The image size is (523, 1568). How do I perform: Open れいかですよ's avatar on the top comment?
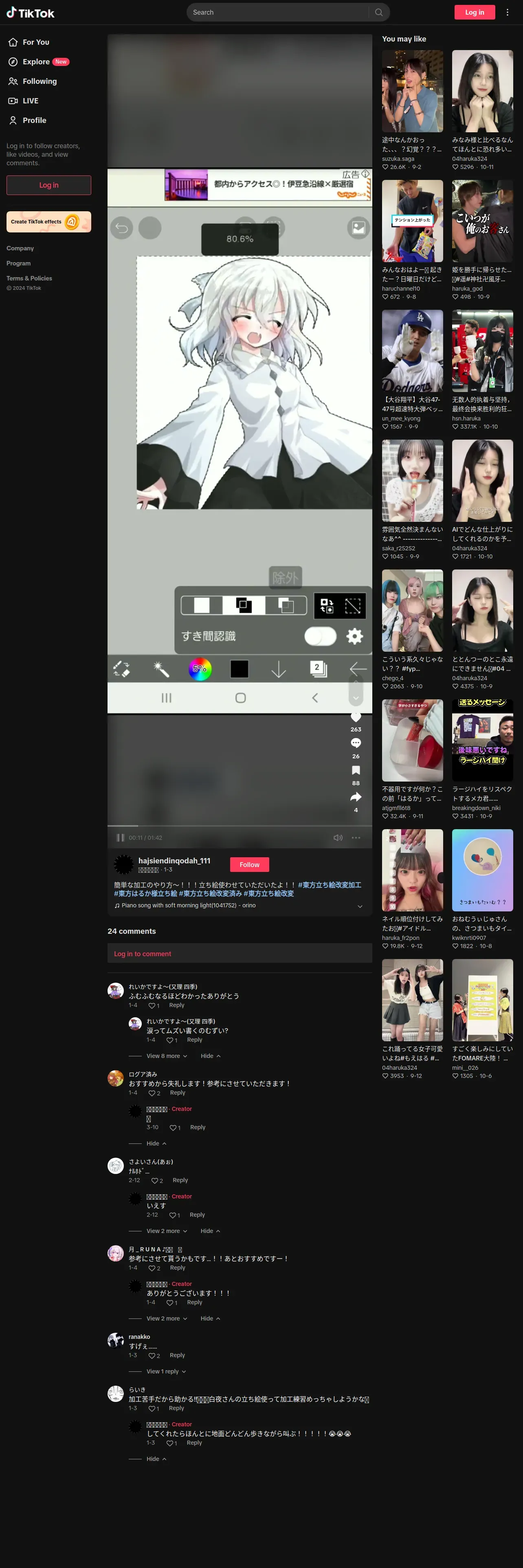(x=116, y=990)
